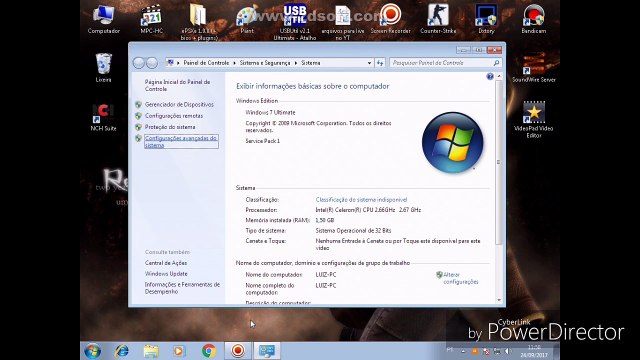The image size is (640, 360).
Task: Expand the arrow after Sistema e Segurança
Action: pyautogui.click(x=296, y=63)
